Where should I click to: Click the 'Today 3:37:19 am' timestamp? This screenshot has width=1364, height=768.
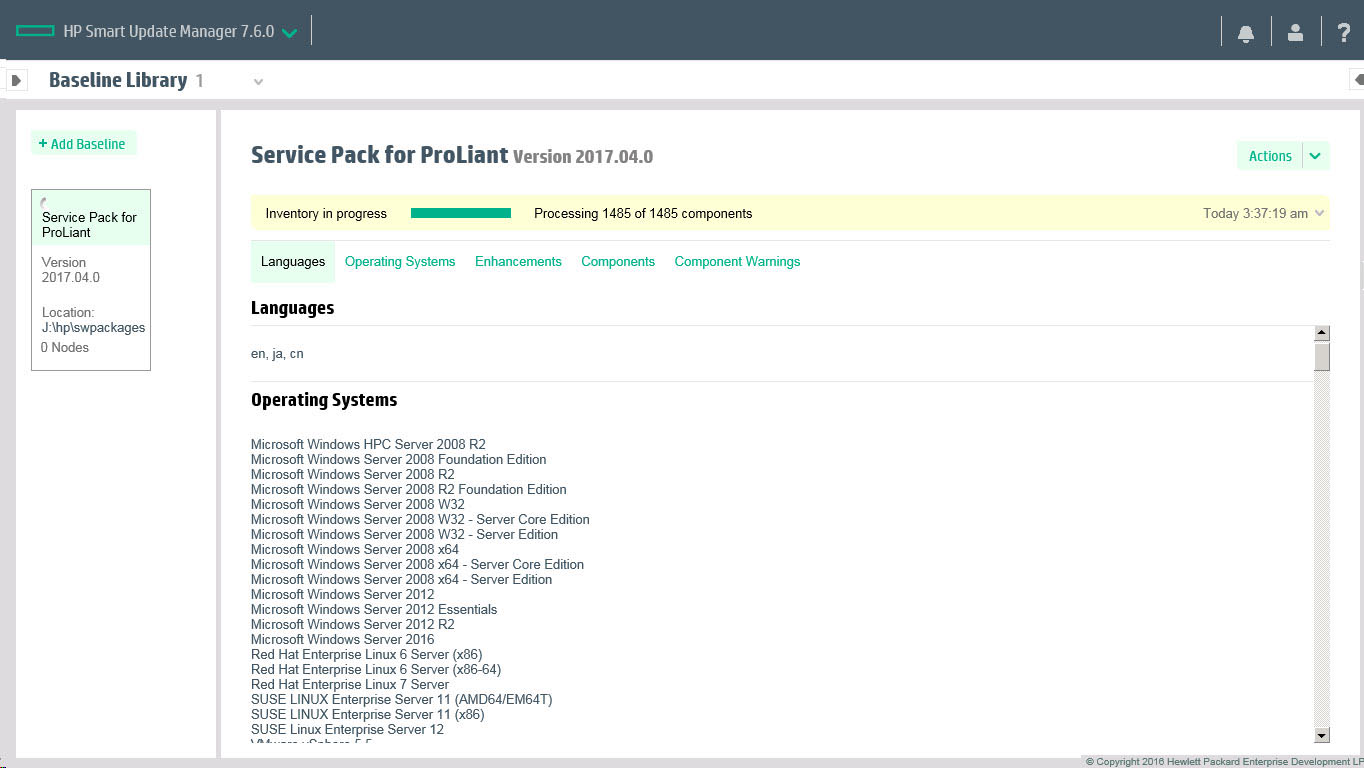[1255, 213]
